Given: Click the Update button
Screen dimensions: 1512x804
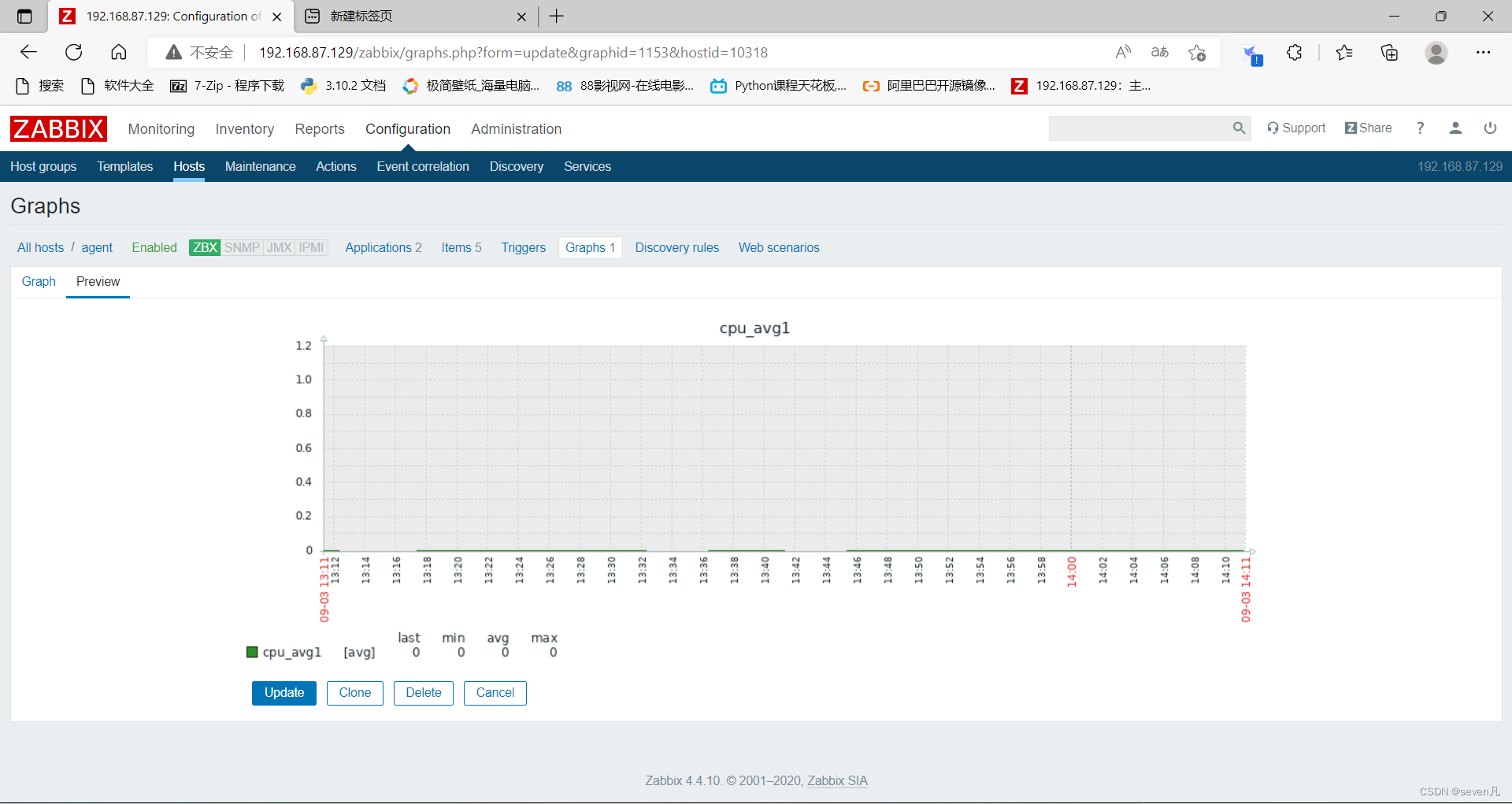Looking at the screenshot, I should [x=284, y=693].
